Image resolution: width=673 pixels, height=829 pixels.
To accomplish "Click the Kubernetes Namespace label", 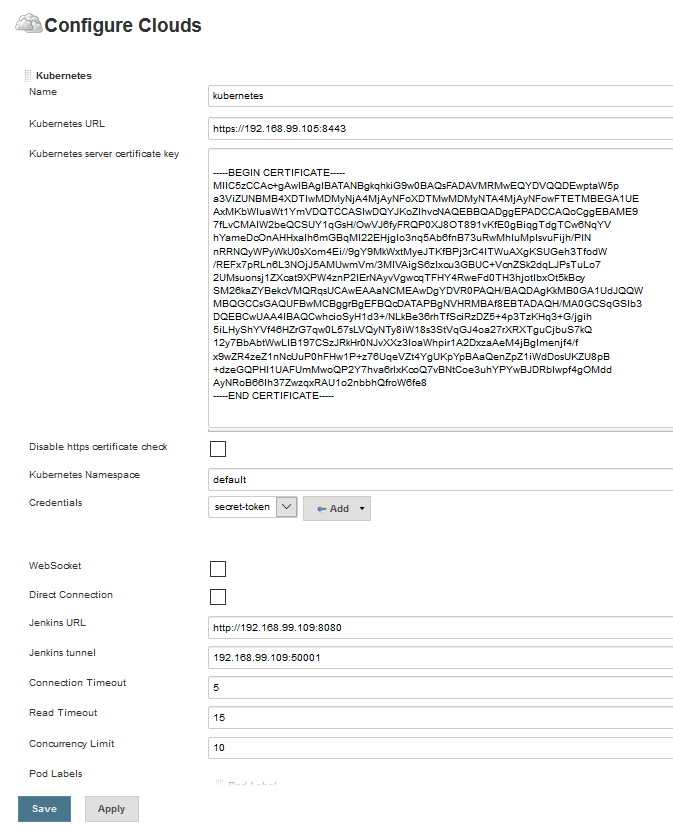I will click(x=85, y=475).
